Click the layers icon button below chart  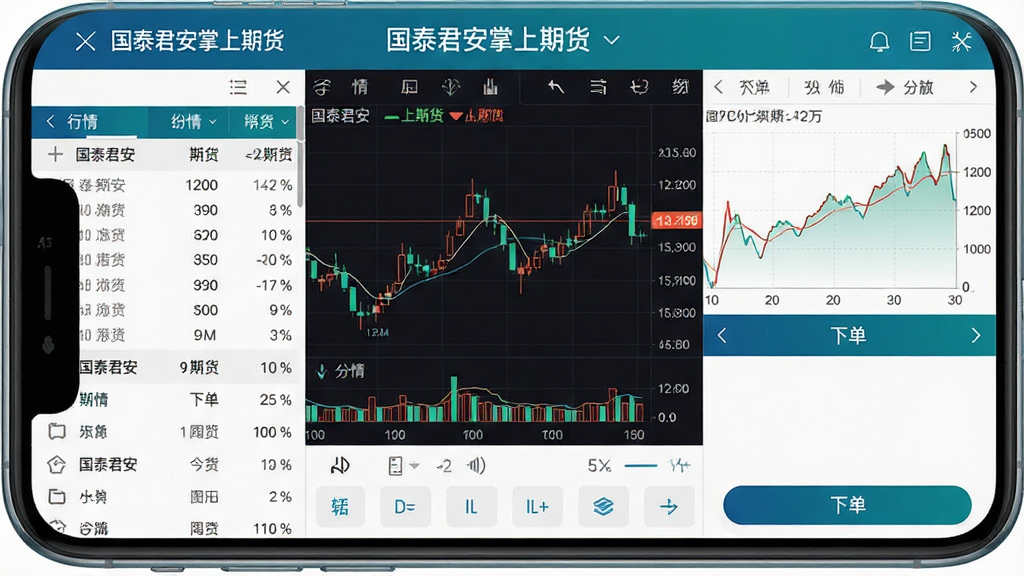[603, 506]
